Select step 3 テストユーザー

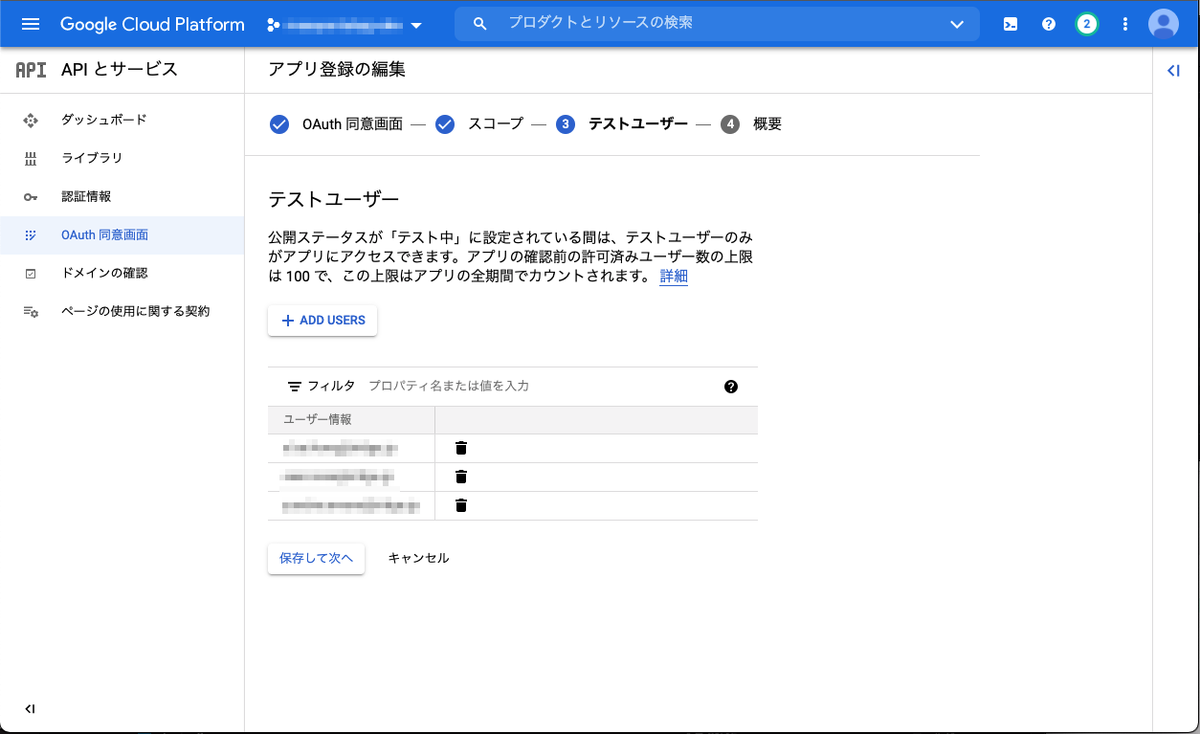click(622, 124)
